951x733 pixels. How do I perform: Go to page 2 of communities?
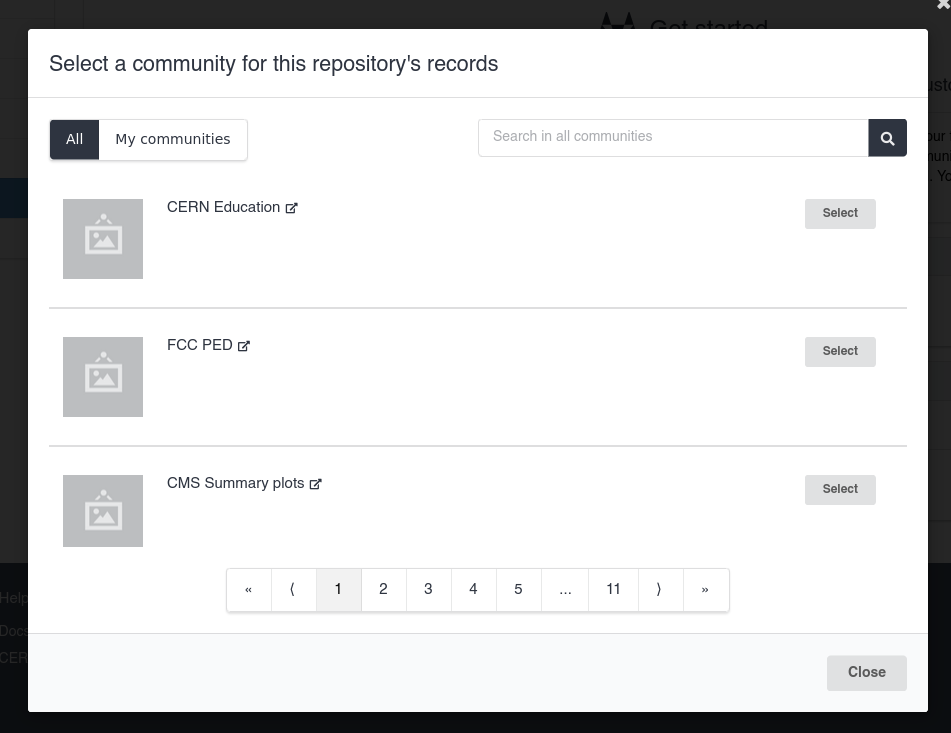coord(383,590)
